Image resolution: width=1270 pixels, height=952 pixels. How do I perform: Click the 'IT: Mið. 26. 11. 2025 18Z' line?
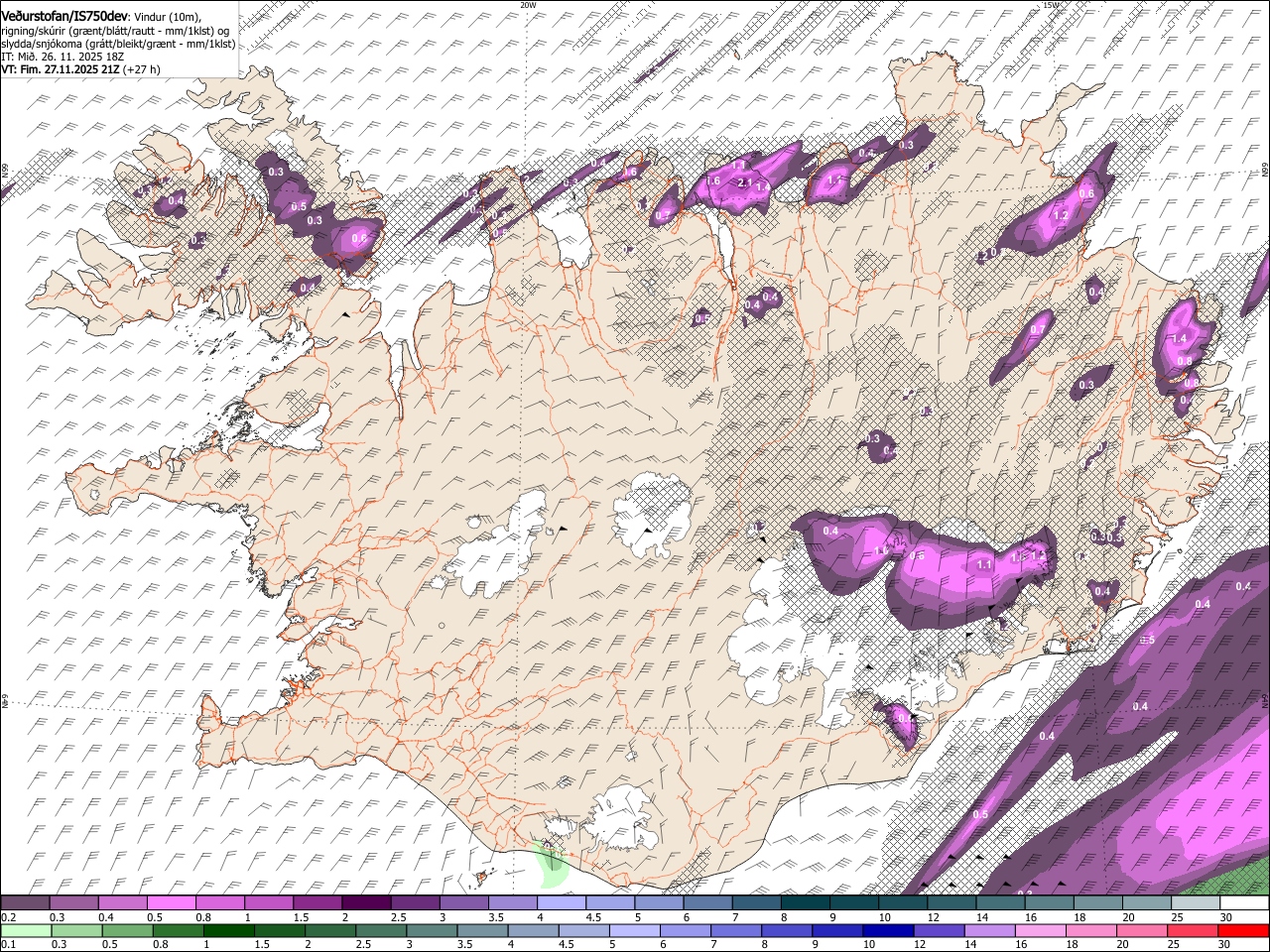(x=62, y=57)
